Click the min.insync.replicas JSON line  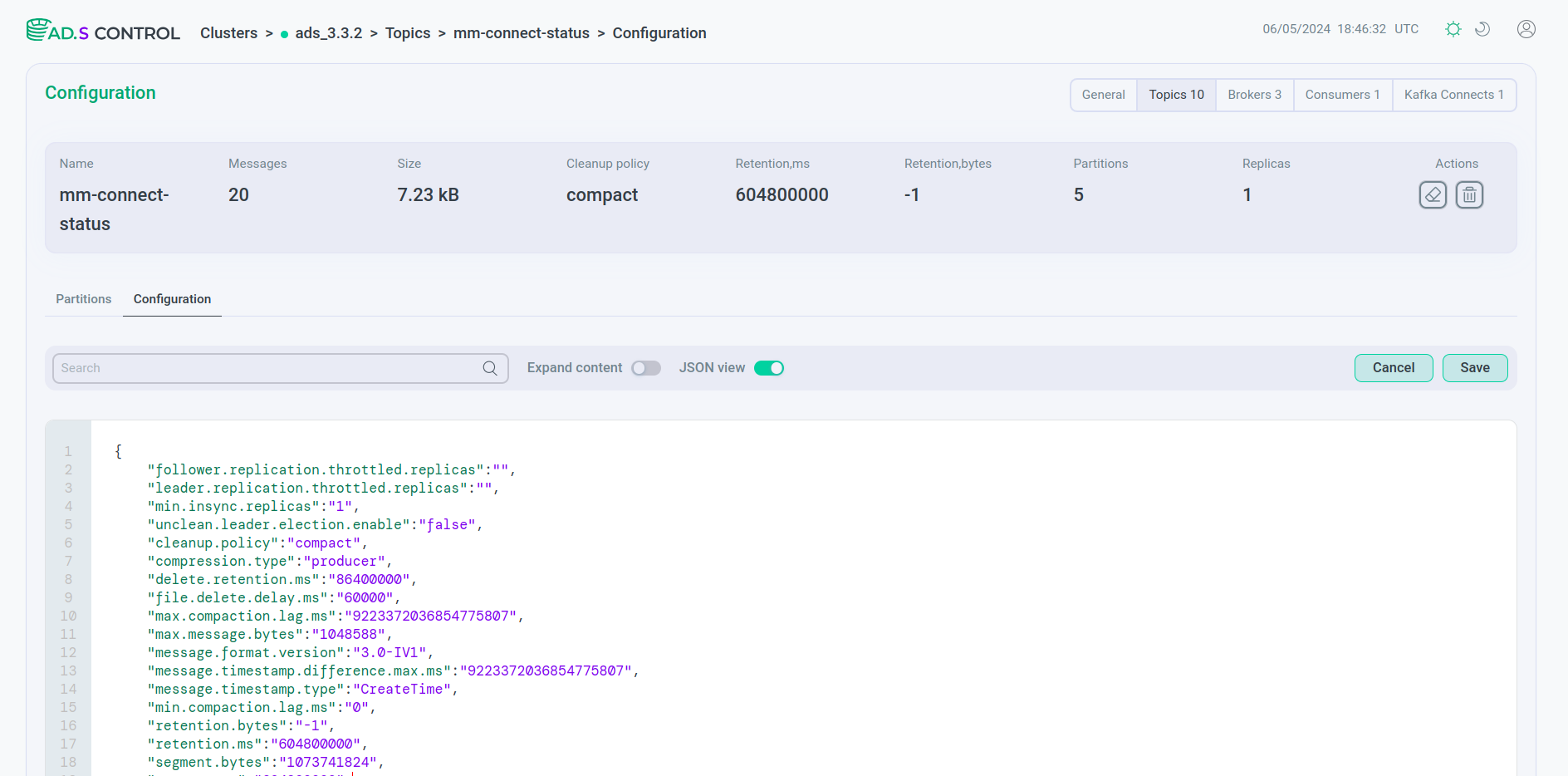[253, 506]
